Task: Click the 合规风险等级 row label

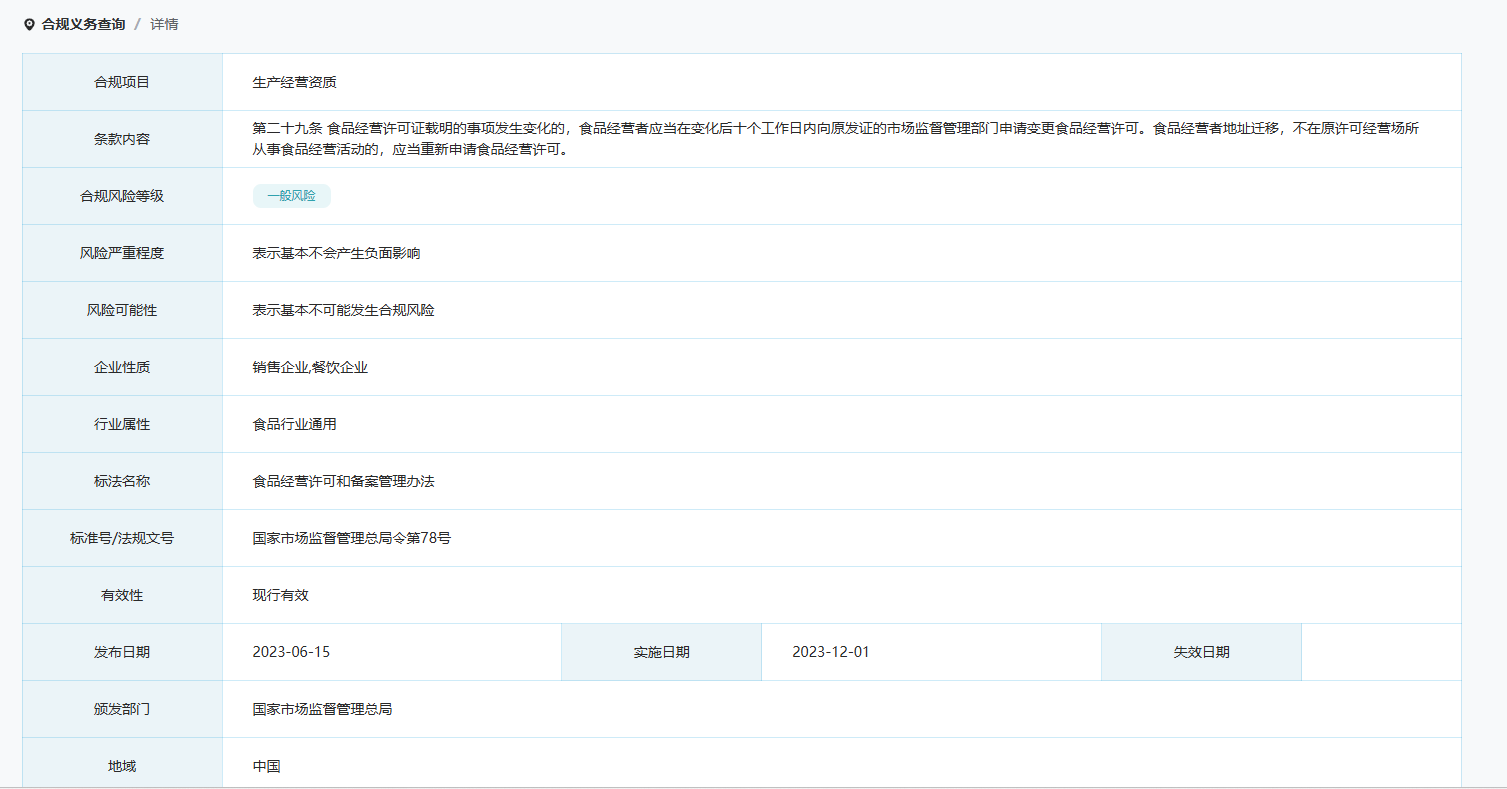Action: [122, 196]
